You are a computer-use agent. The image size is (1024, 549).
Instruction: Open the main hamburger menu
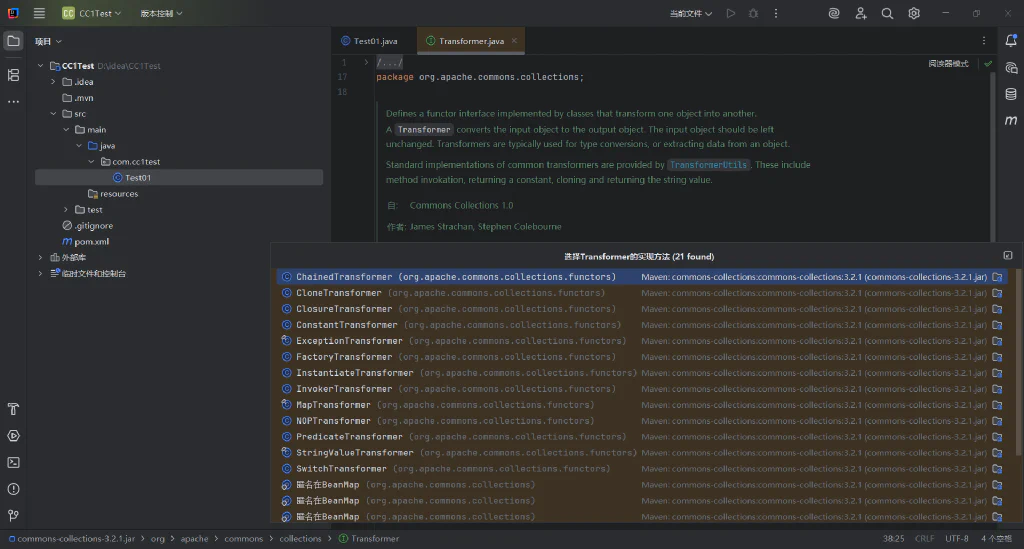[39, 13]
